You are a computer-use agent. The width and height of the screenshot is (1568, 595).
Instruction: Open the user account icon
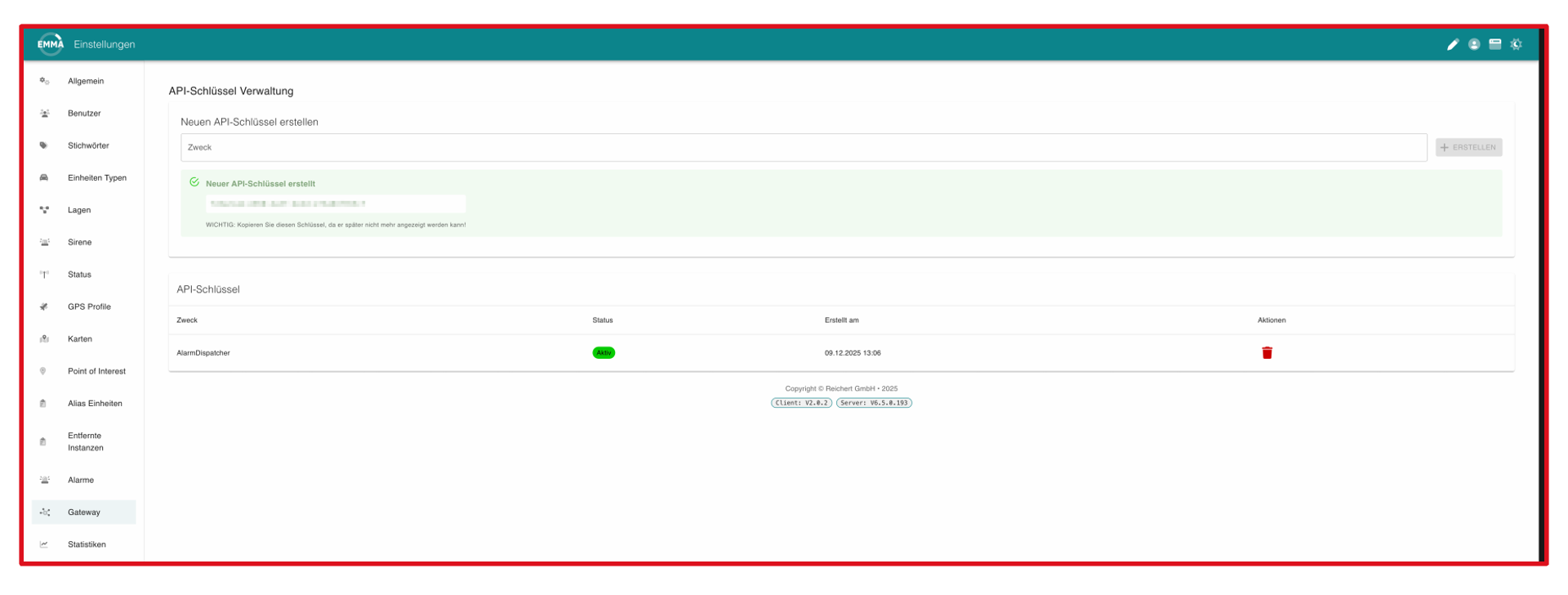tap(1473, 45)
